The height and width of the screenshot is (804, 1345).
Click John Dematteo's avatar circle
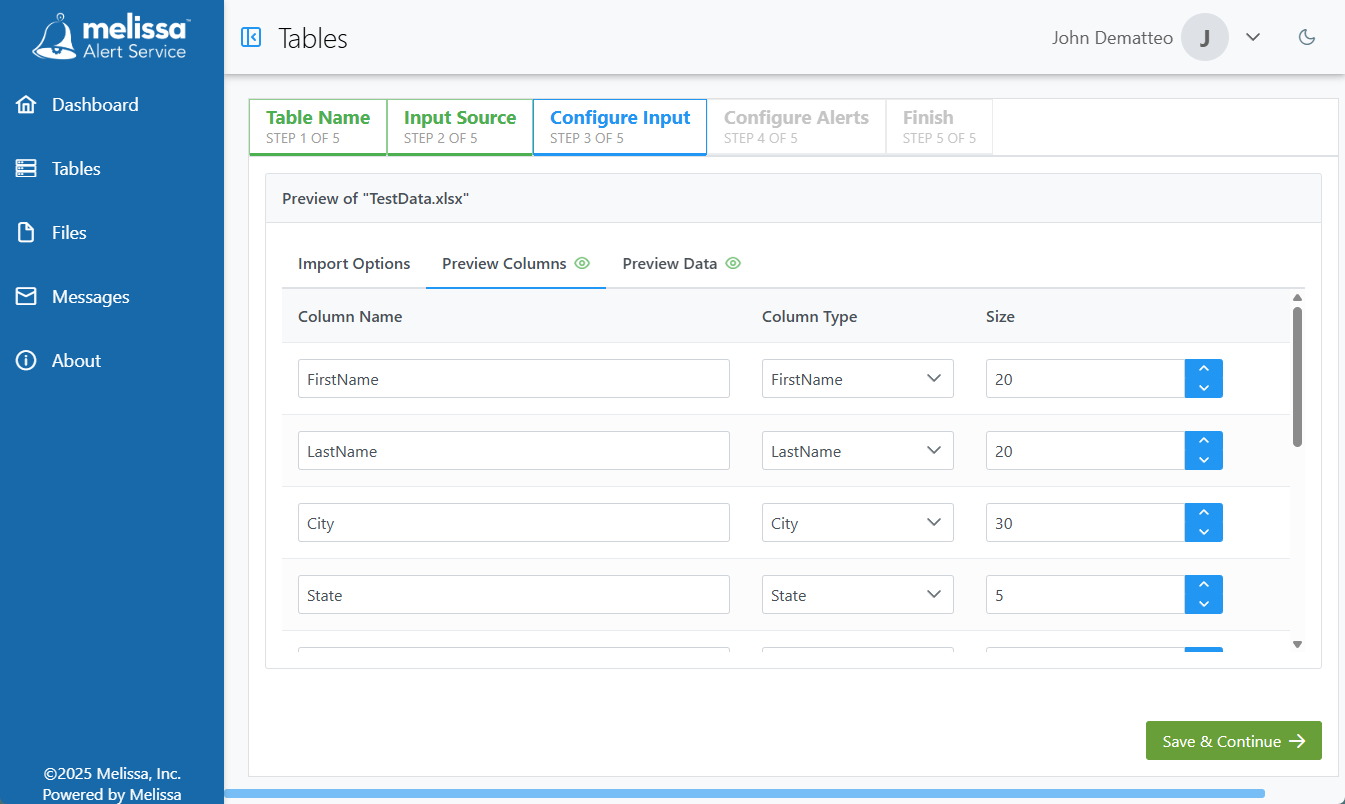coord(1205,36)
